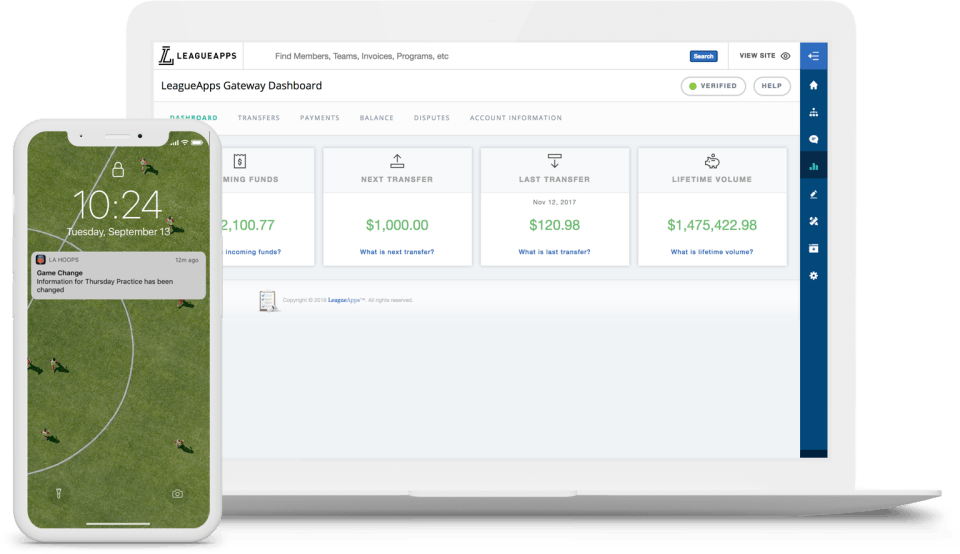Tap the camera icon on phone lock screen
Image resolution: width=960 pixels, height=554 pixels.
click(177, 493)
